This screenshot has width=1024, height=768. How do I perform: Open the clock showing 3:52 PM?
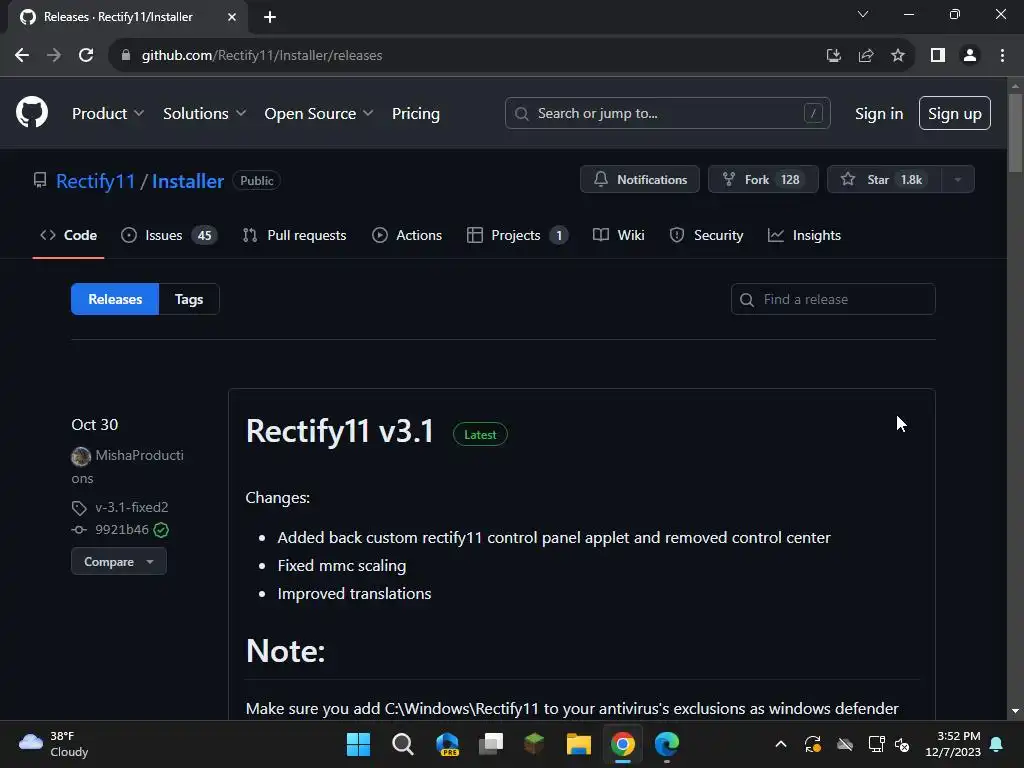(953, 744)
